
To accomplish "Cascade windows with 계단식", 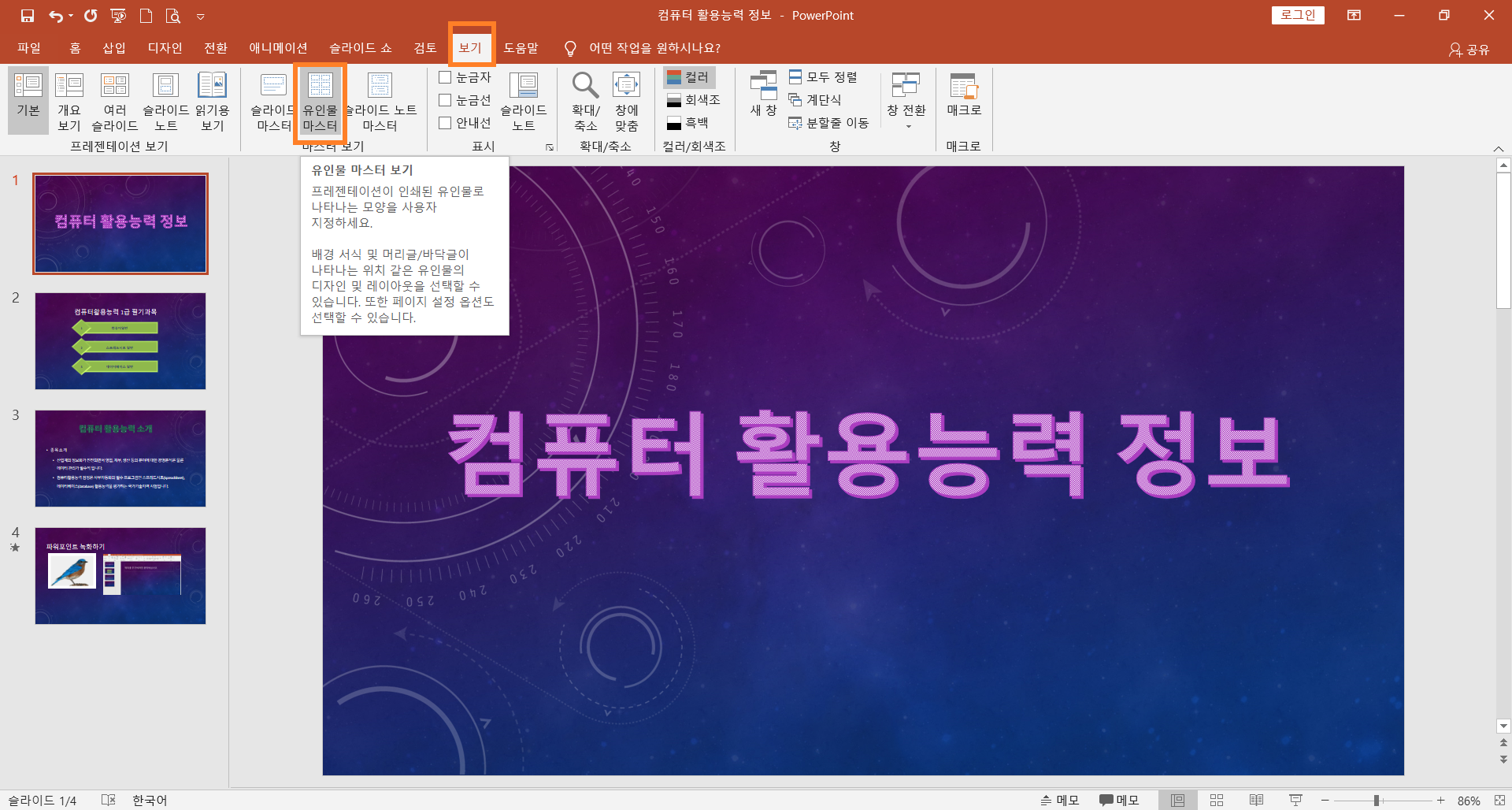I will 815,100.
